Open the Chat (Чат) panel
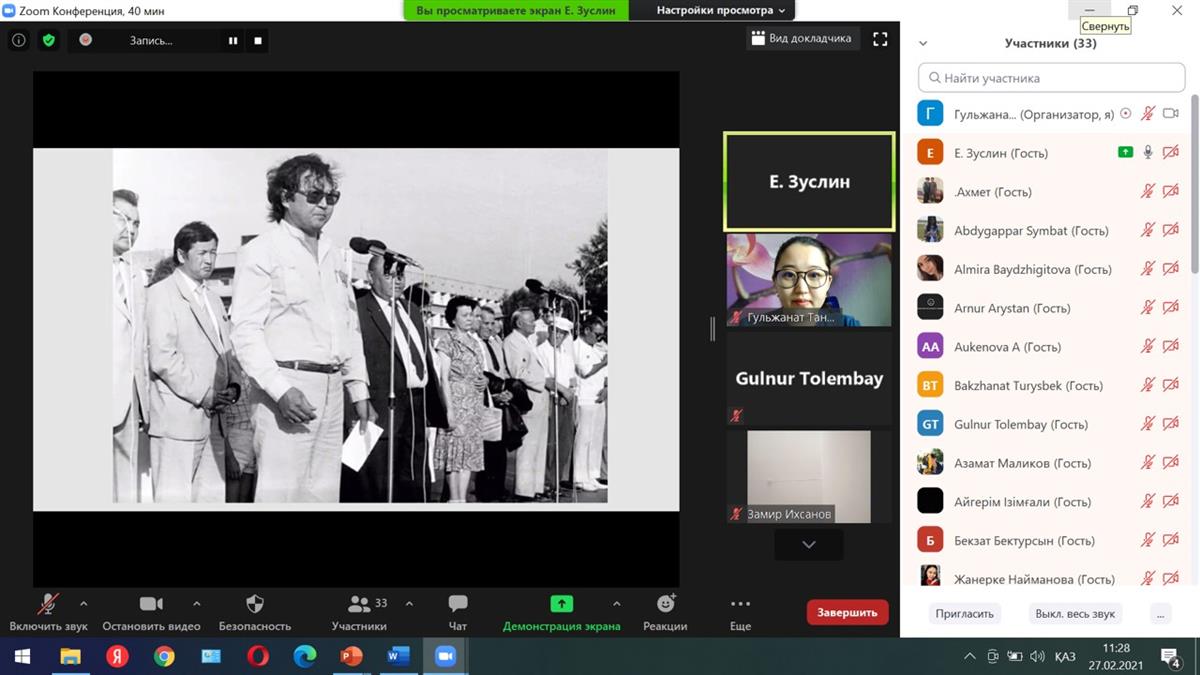This screenshot has width=1200, height=675. click(457, 612)
